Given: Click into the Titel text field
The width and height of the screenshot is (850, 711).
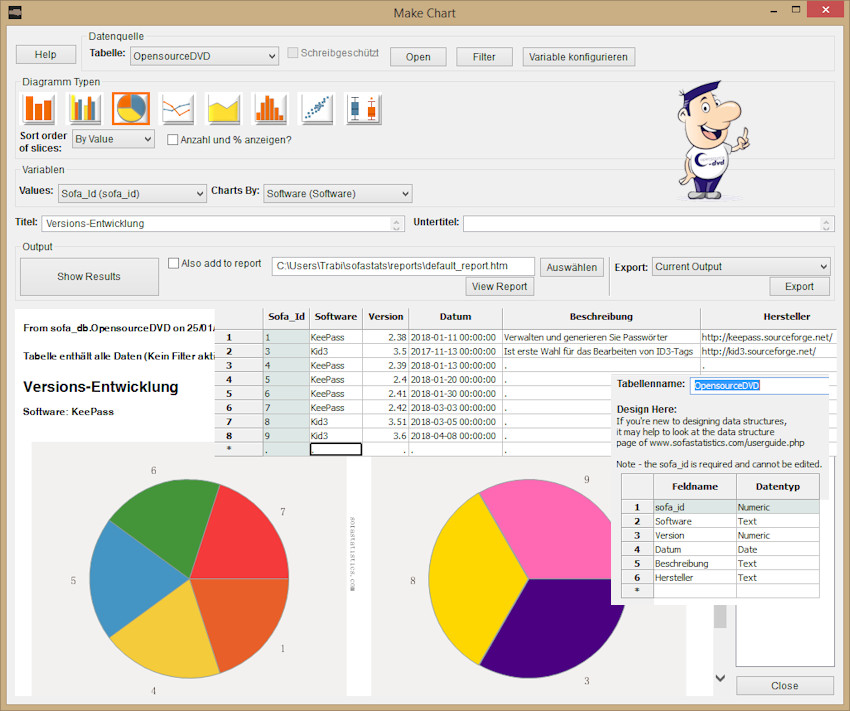Looking at the screenshot, I should (x=222, y=223).
